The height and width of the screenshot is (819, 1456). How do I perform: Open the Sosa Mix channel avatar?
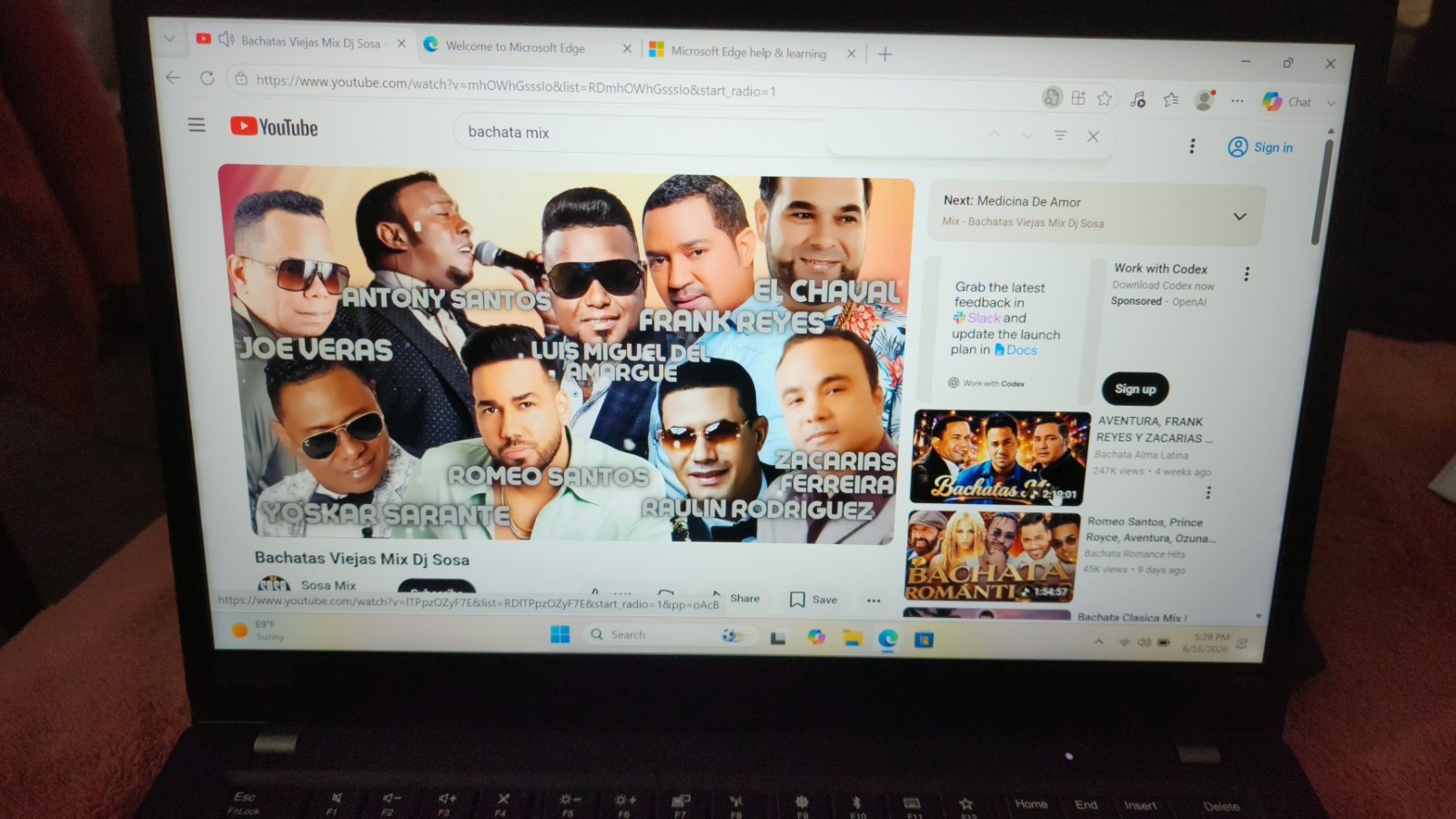[274, 584]
